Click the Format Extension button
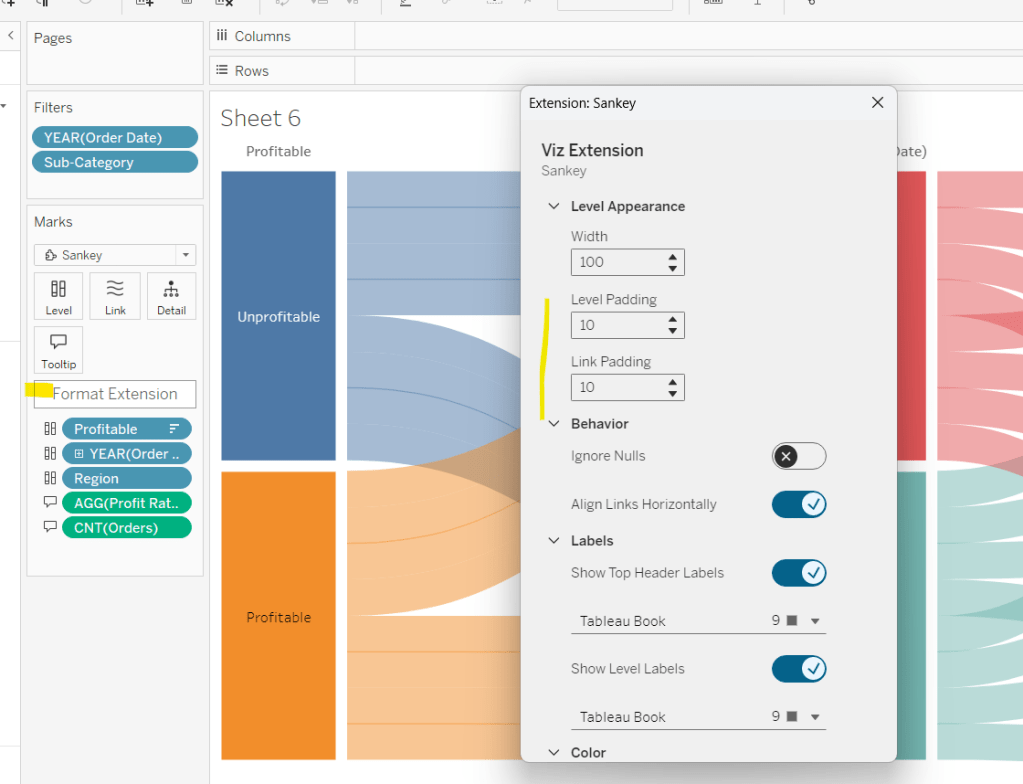The image size is (1023, 784). click(x=115, y=394)
